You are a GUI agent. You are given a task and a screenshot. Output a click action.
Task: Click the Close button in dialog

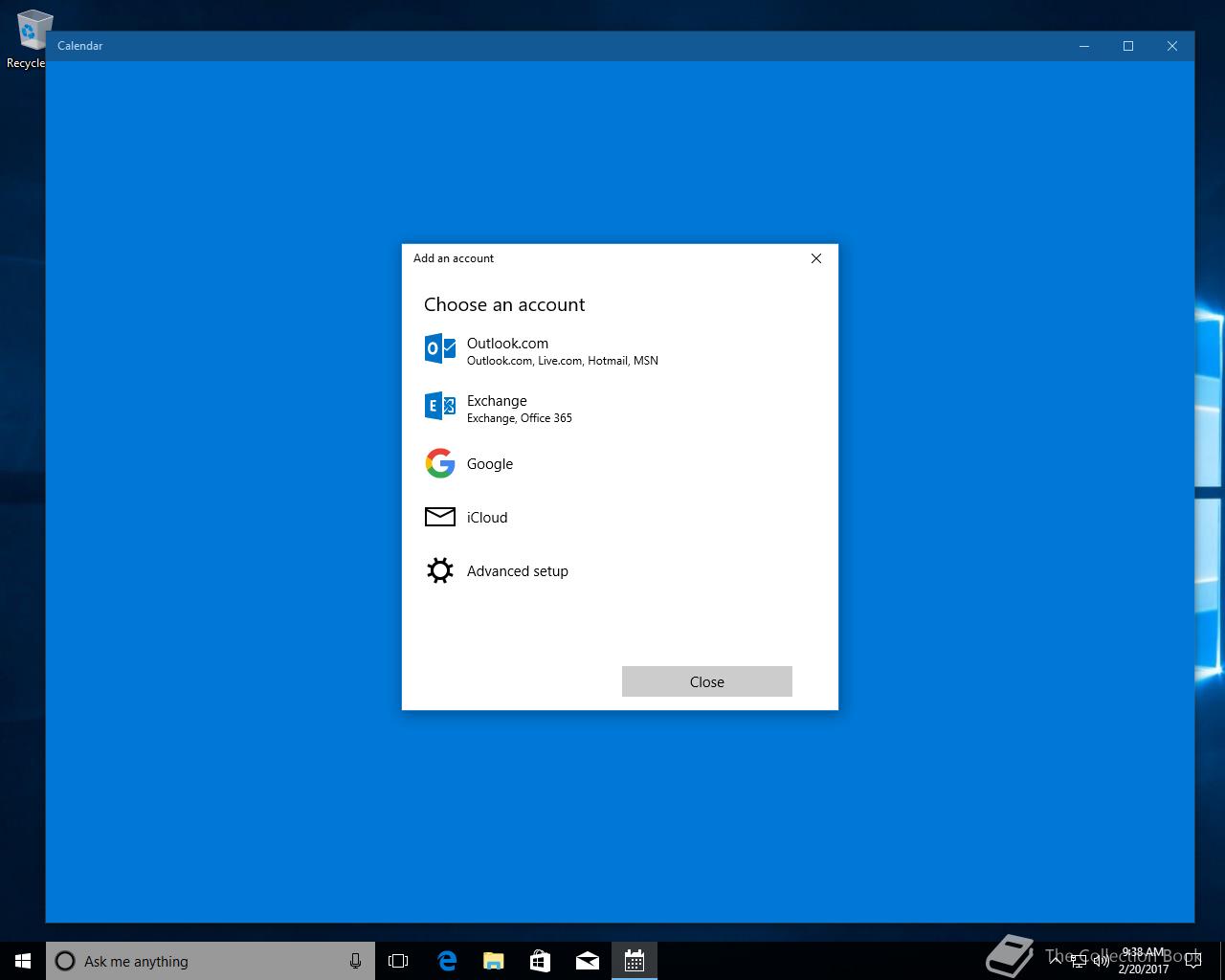pyautogui.click(x=707, y=681)
